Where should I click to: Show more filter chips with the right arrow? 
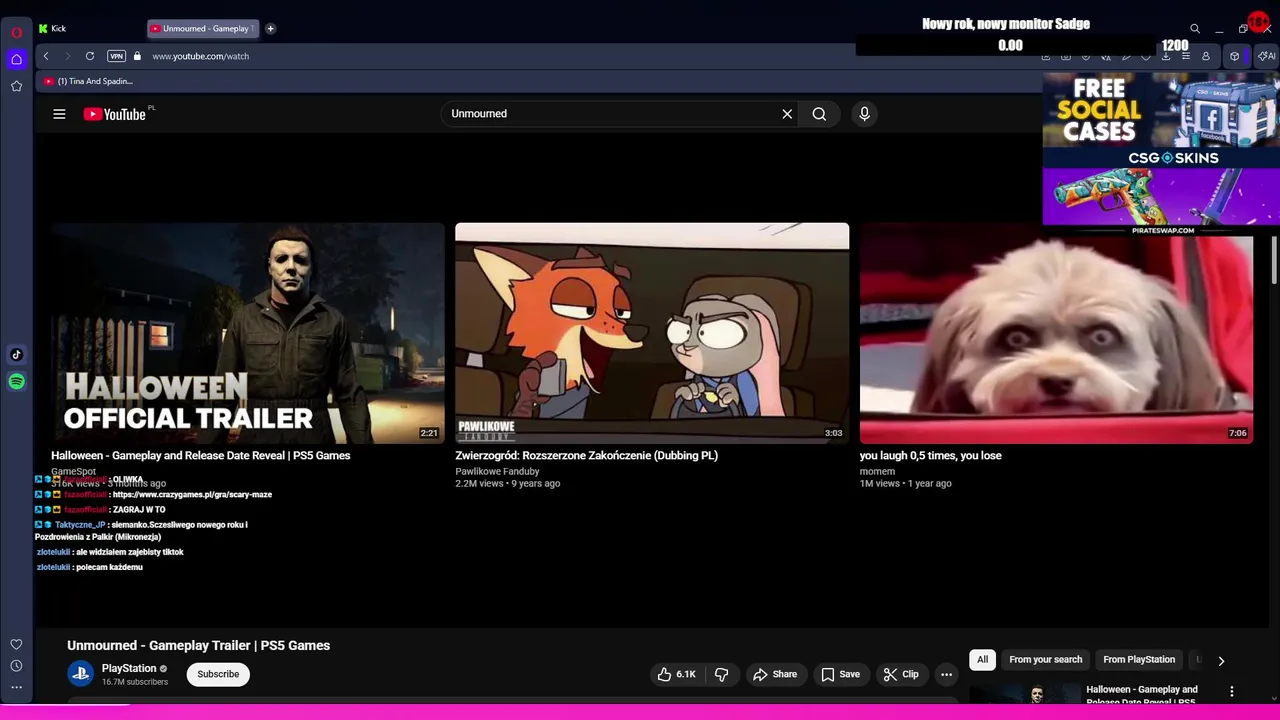1221,660
